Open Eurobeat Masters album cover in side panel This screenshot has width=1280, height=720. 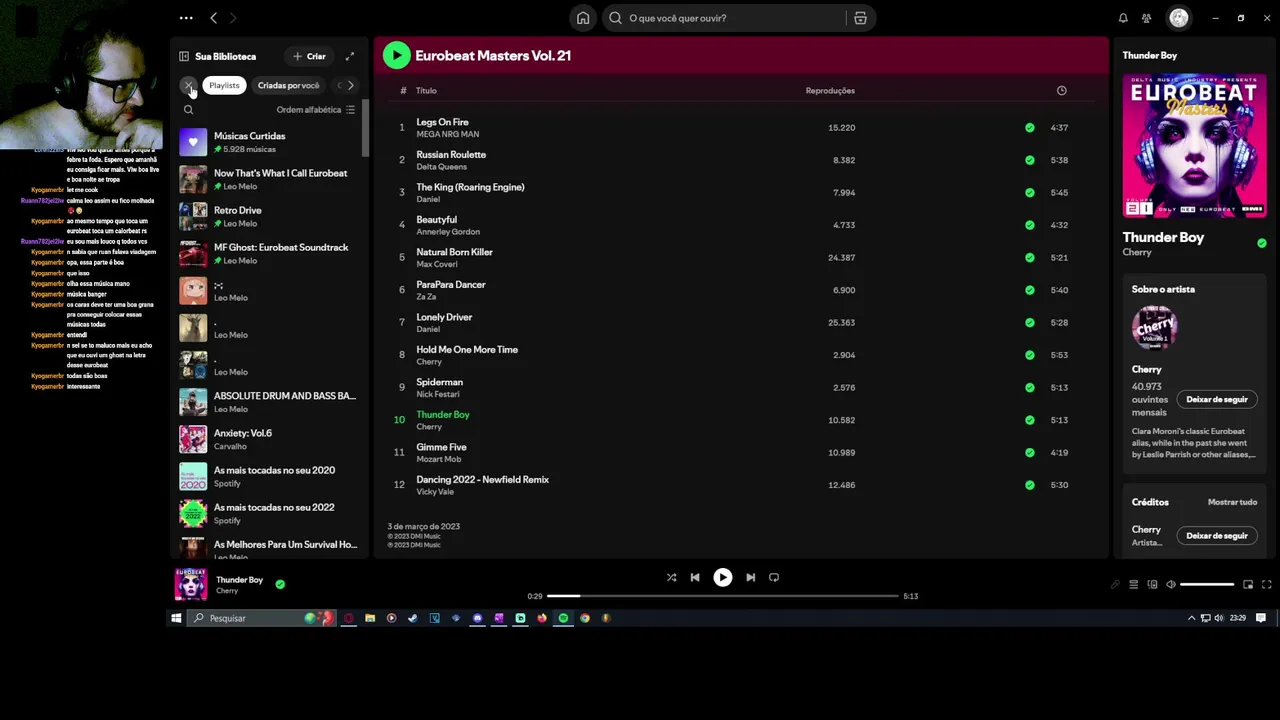tap(1194, 146)
